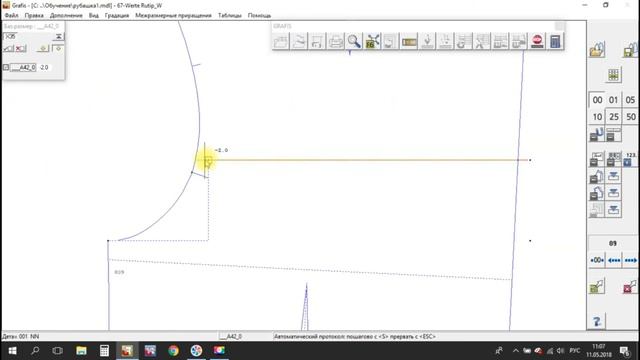Open File Explorer from taskbar
Viewport: 640px width, 360px height.
click(x=81, y=351)
